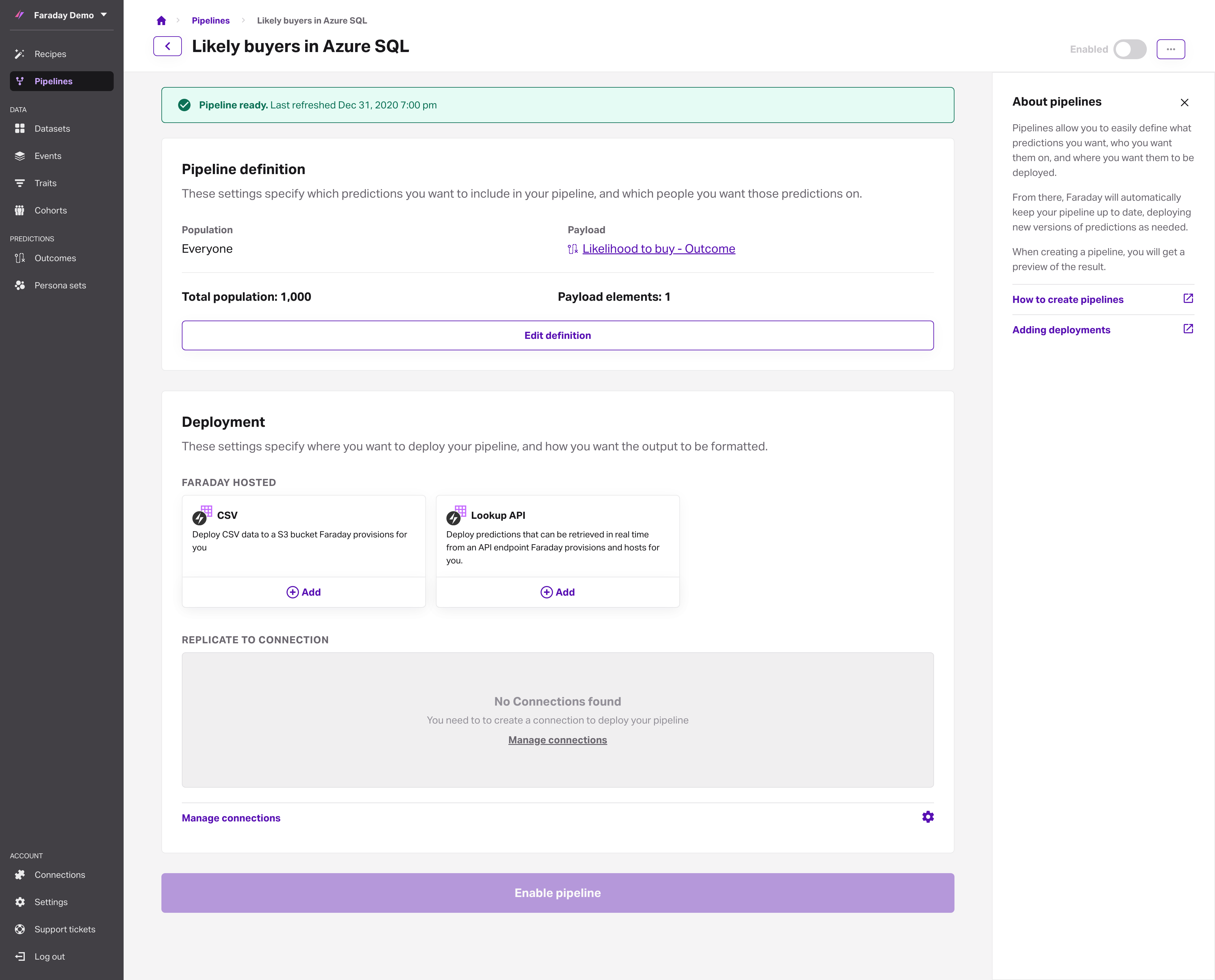Viewport: 1215px width, 980px height.
Task: Click the Recipes wand icon
Action: 20,54
